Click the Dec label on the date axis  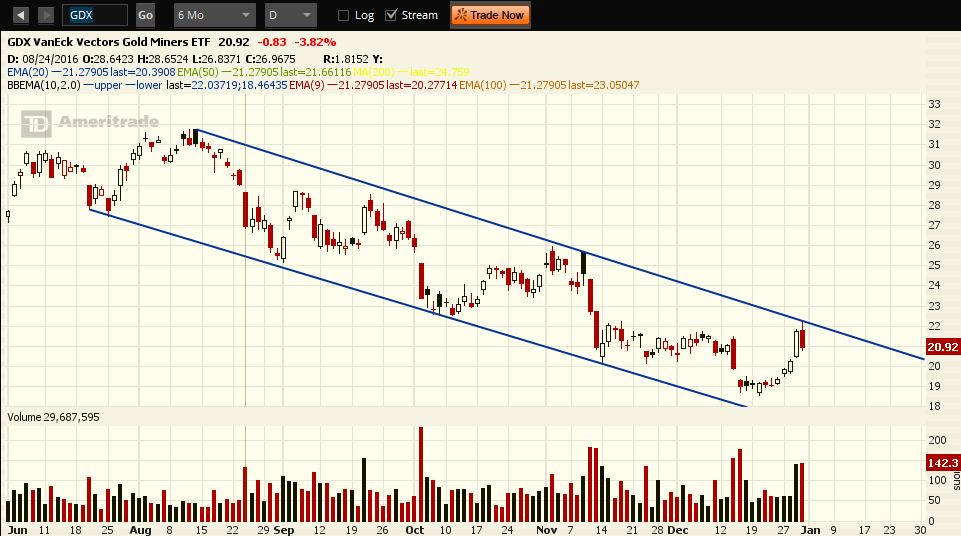[x=677, y=530]
